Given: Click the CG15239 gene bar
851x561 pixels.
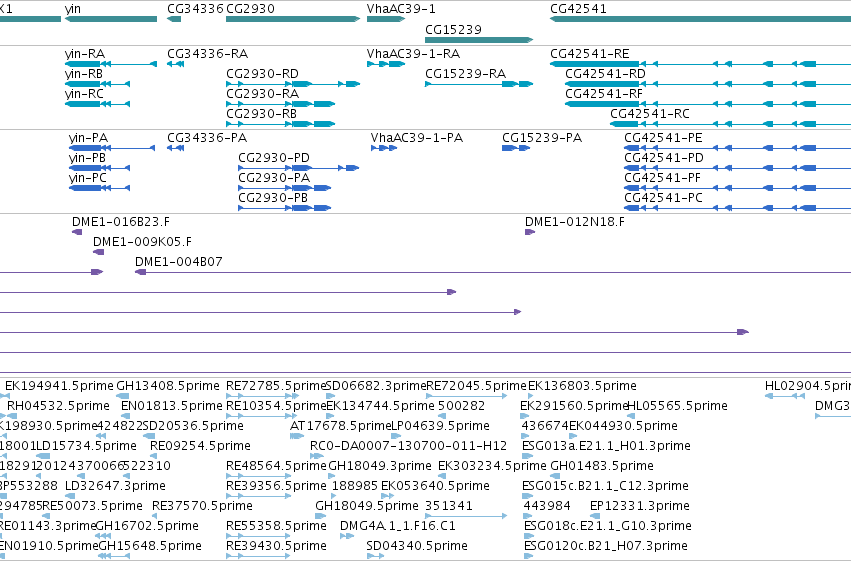Looking at the screenshot, I should 479,40.
